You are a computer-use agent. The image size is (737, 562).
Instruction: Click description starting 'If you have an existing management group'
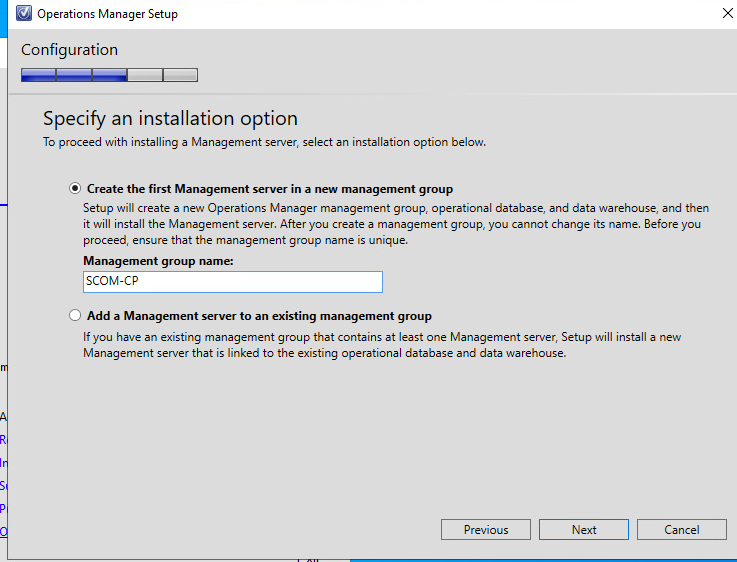coord(382,345)
